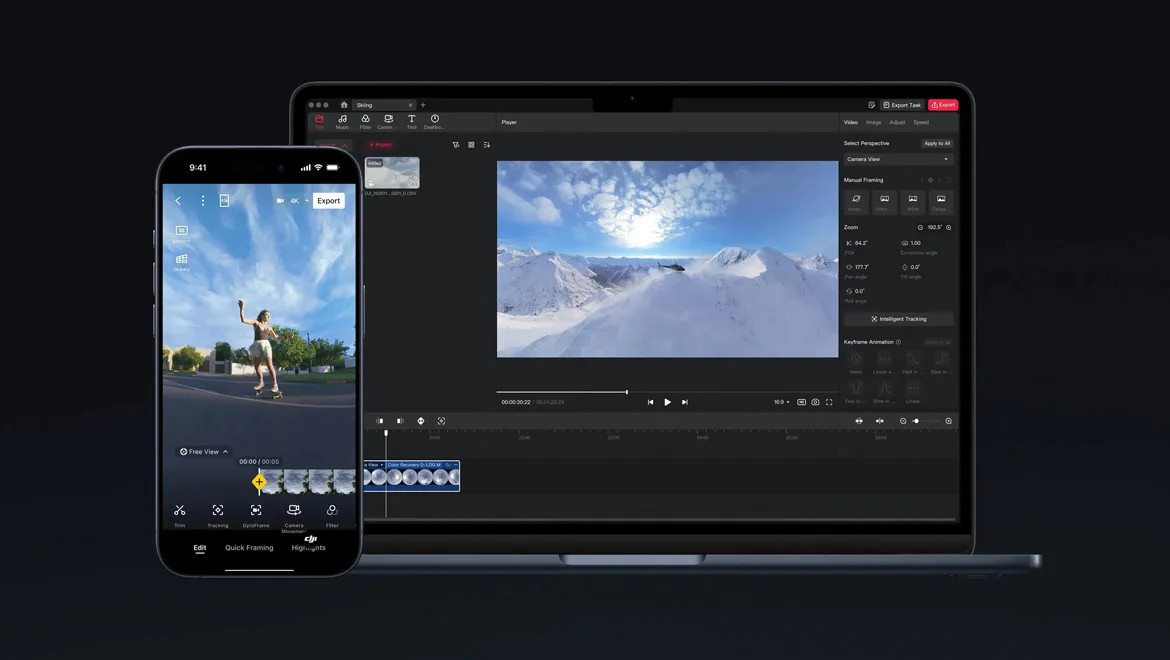Click the sort order icon in the media library

[487, 145]
